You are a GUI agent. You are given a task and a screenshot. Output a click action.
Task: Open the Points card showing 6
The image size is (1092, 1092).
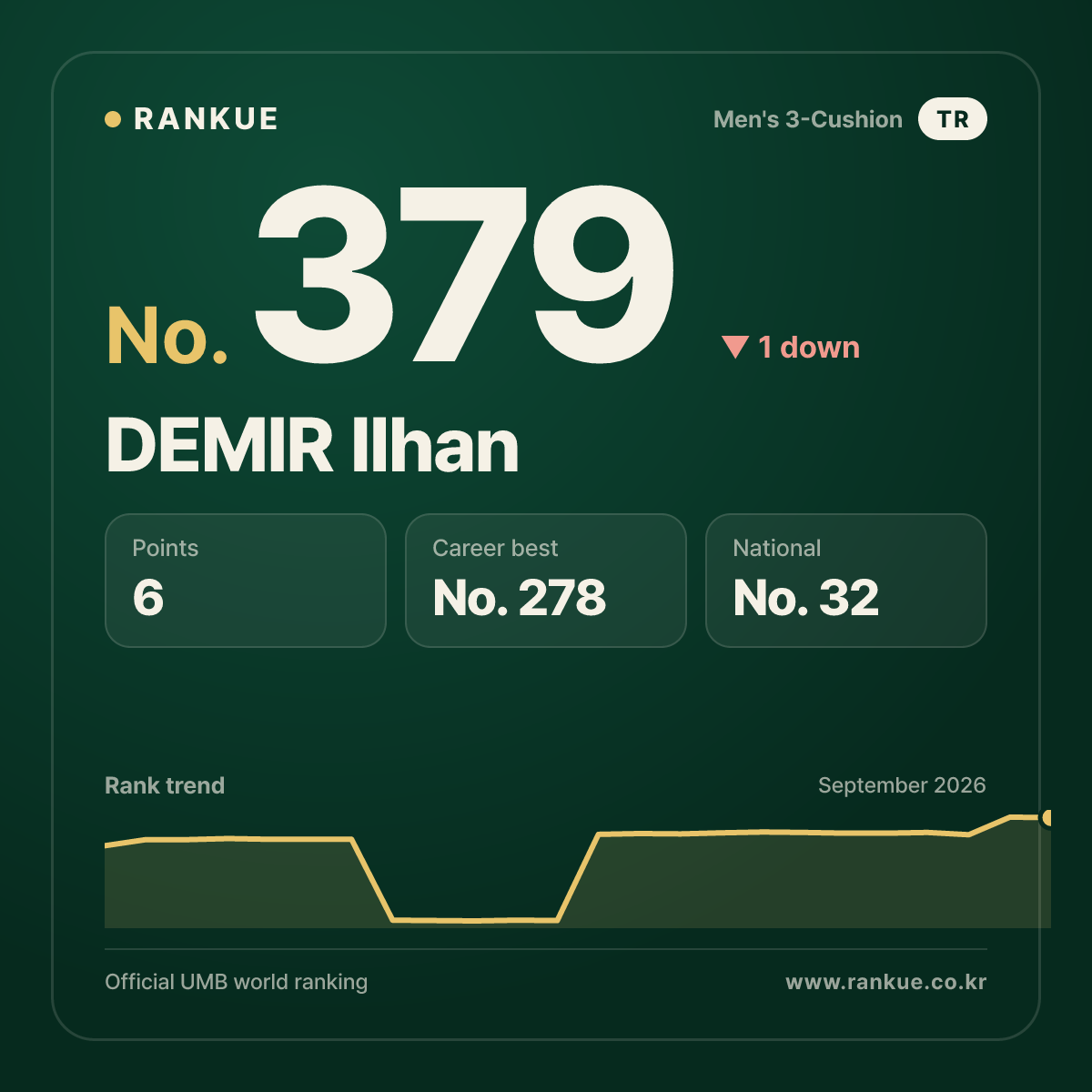click(246, 581)
